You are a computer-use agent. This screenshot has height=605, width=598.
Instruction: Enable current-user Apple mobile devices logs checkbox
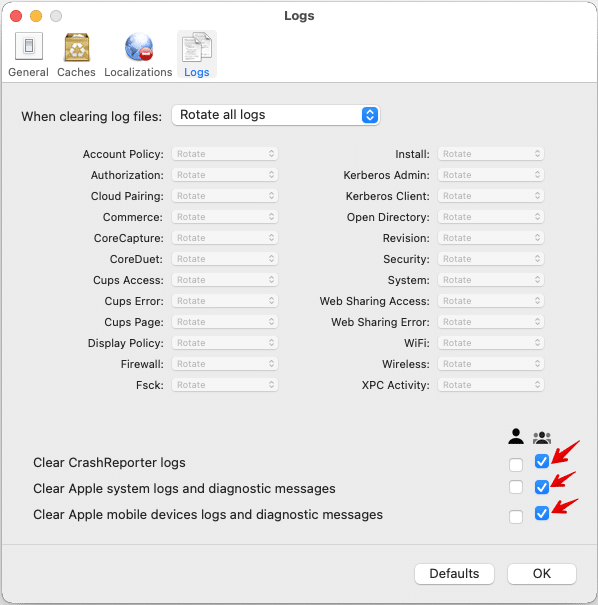point(516,516)
